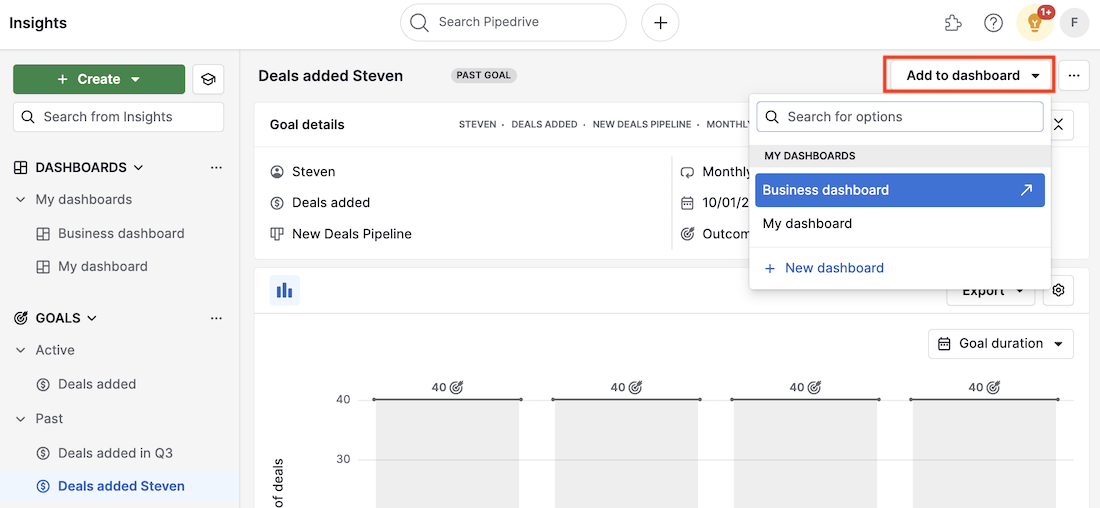The height and width of the screenshot is (508, 1100).
Task: Collapse the Active goals group
Action: (x=21, y=350)
